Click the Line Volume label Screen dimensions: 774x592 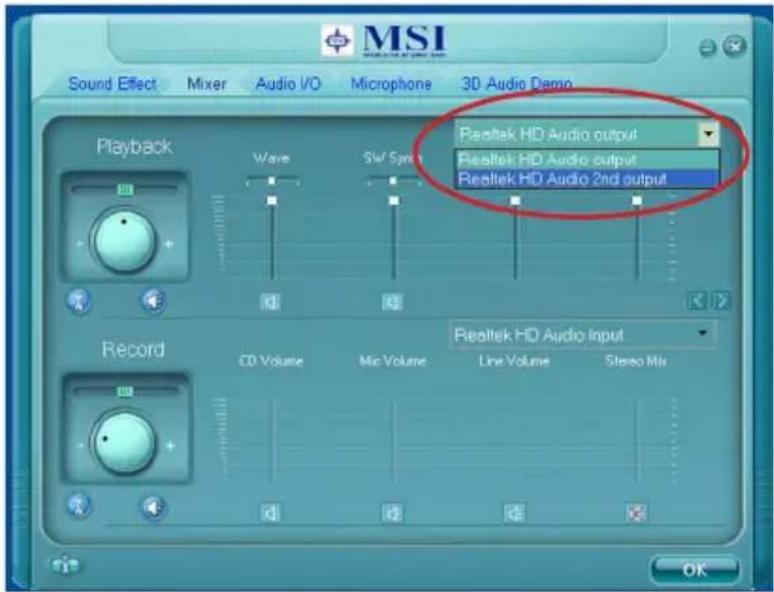[x=514, y=361]
